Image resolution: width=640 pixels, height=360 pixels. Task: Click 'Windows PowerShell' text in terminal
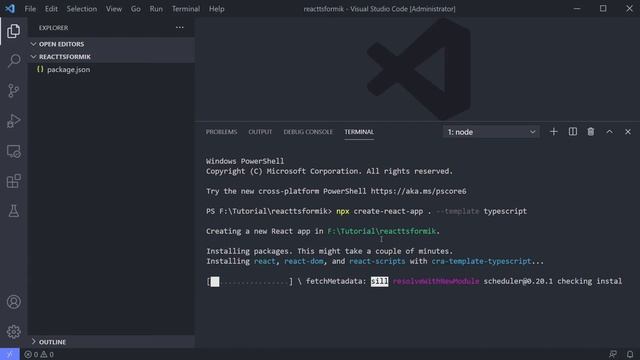pos(245,161)
